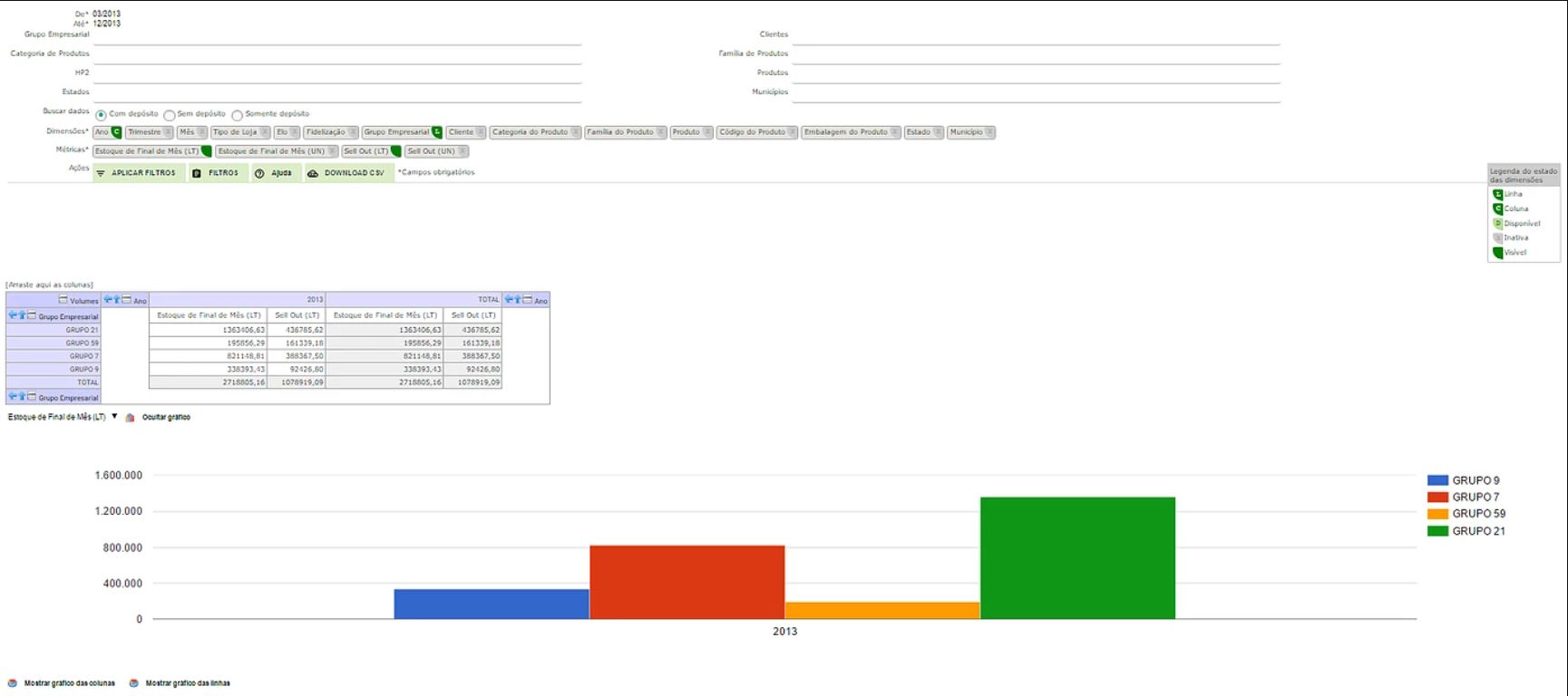Collapse icon beside left Ano column header

[127, 299]
